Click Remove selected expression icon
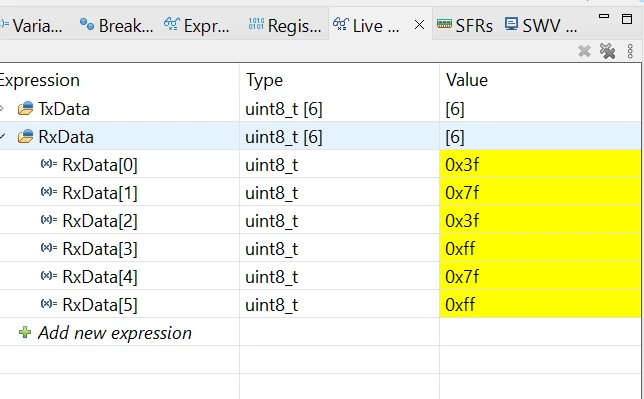644x399 pixels. tap(584, 51)
